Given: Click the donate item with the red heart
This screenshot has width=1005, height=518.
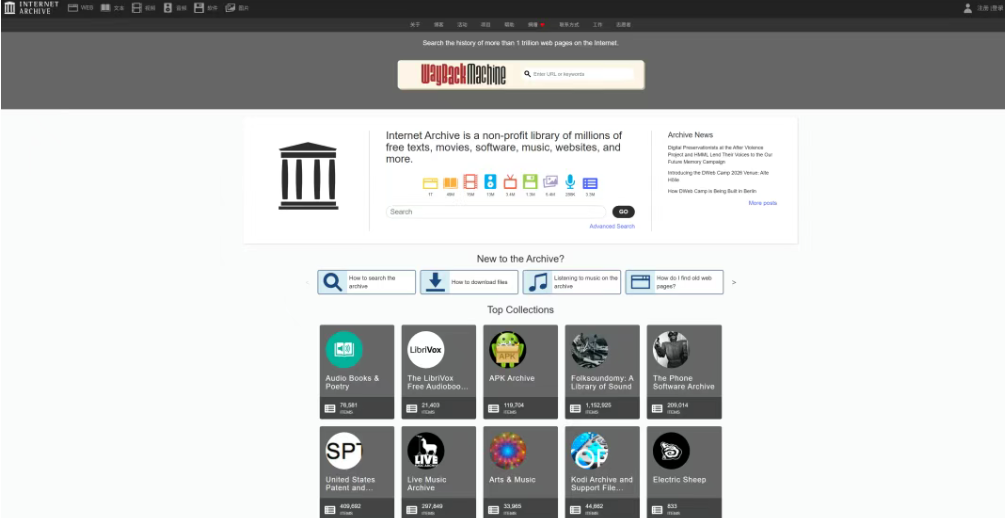Looking at the screenshot, I should point(536,24).
